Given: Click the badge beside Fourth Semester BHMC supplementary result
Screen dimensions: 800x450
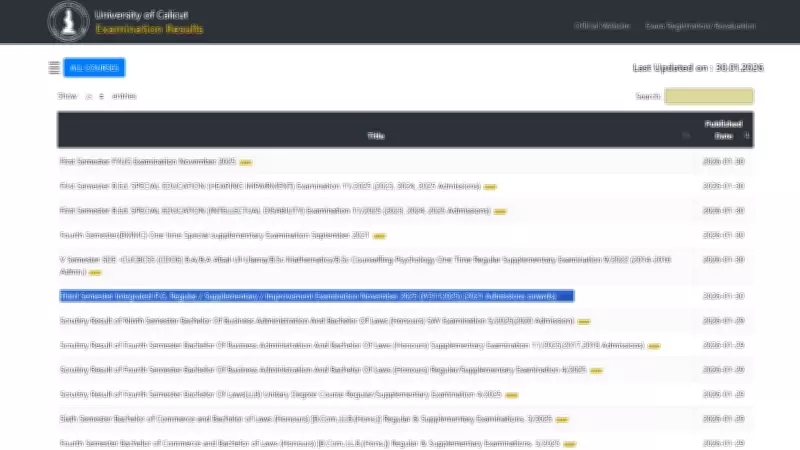Looking at the screenshot, I should 380,237.
